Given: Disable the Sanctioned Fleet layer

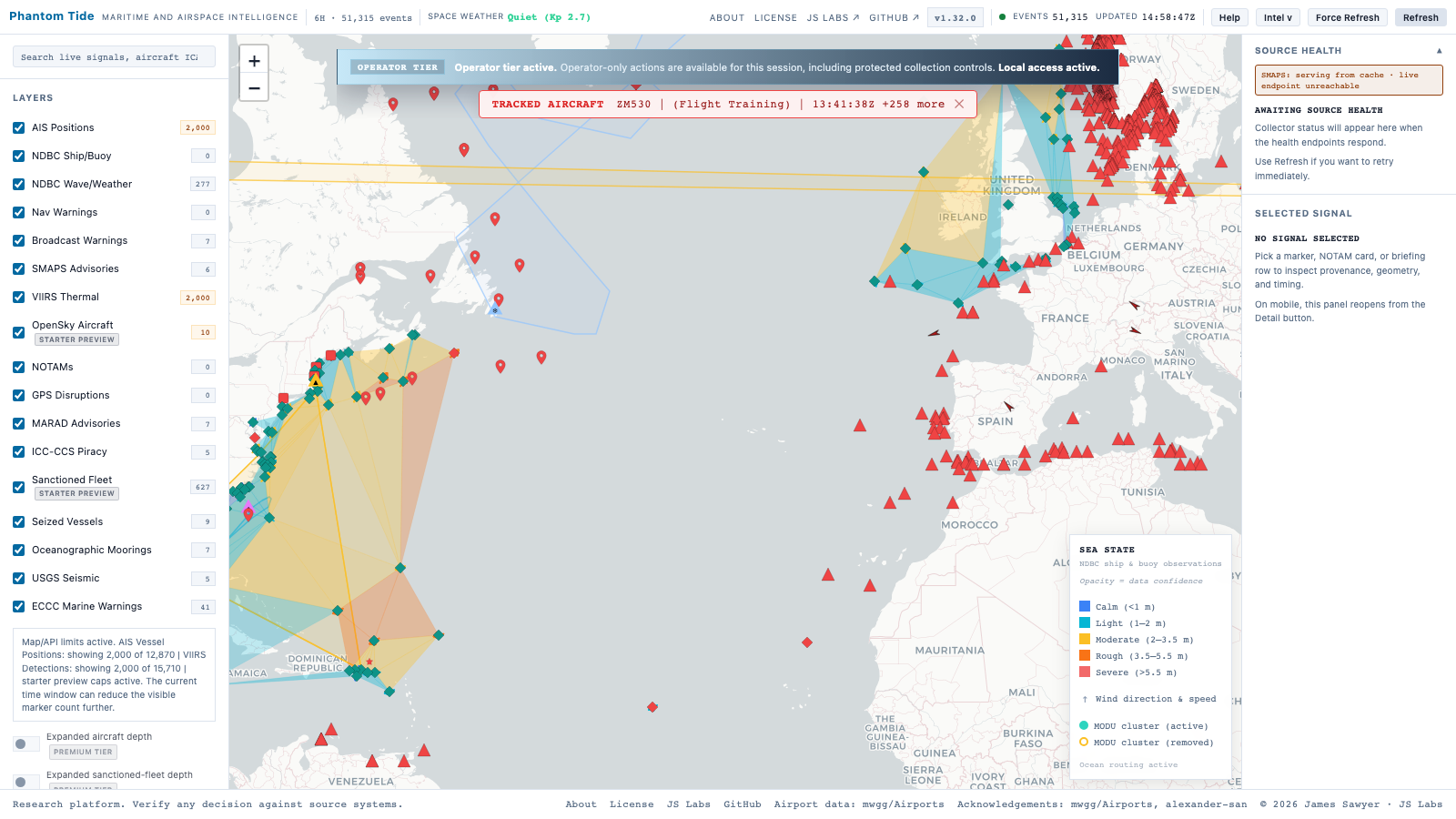Looking at the screenshot, I should click(18, 487).
